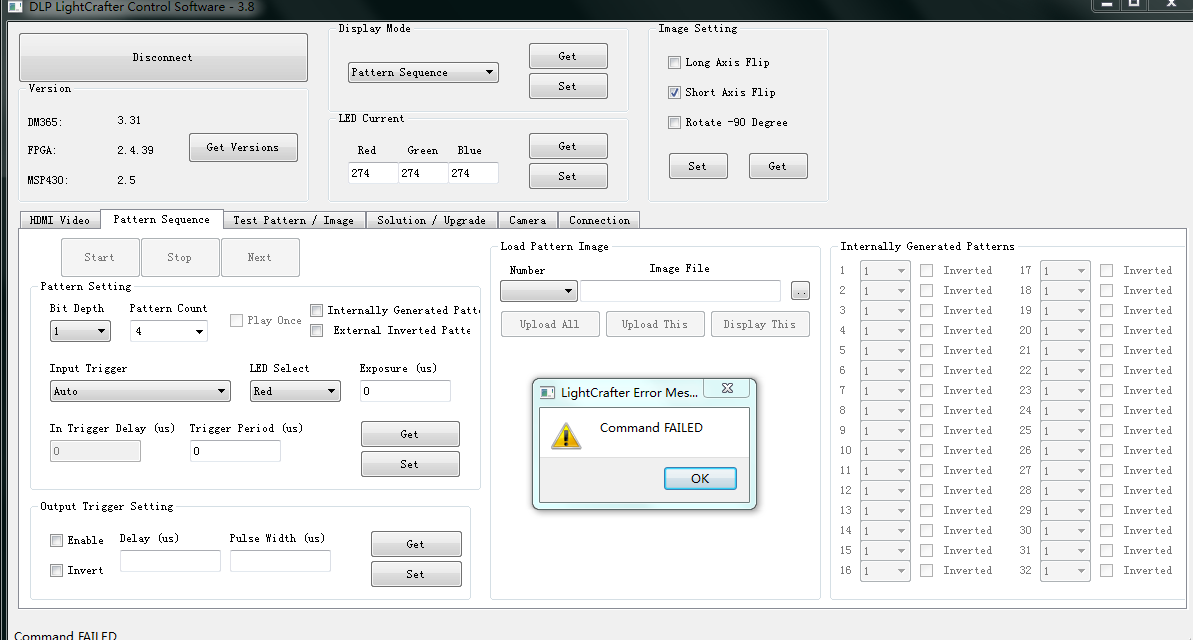Check Inverted for pattern 28

pyautogui.click(x=1107, y=490)
